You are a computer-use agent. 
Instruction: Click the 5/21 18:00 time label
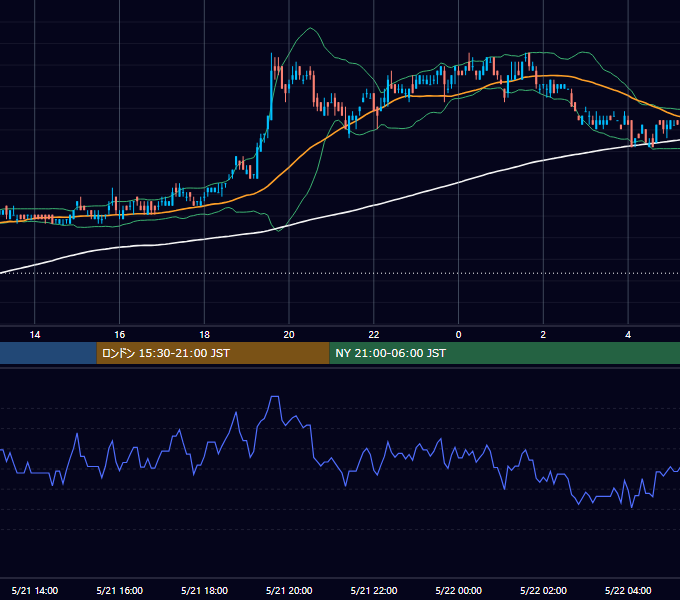204,590
